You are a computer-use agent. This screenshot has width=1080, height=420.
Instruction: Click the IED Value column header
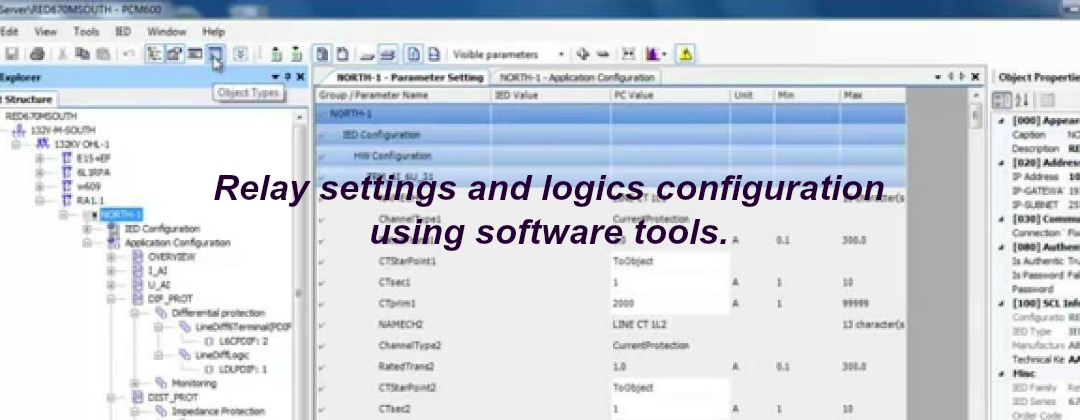click(x=551, y=95)
